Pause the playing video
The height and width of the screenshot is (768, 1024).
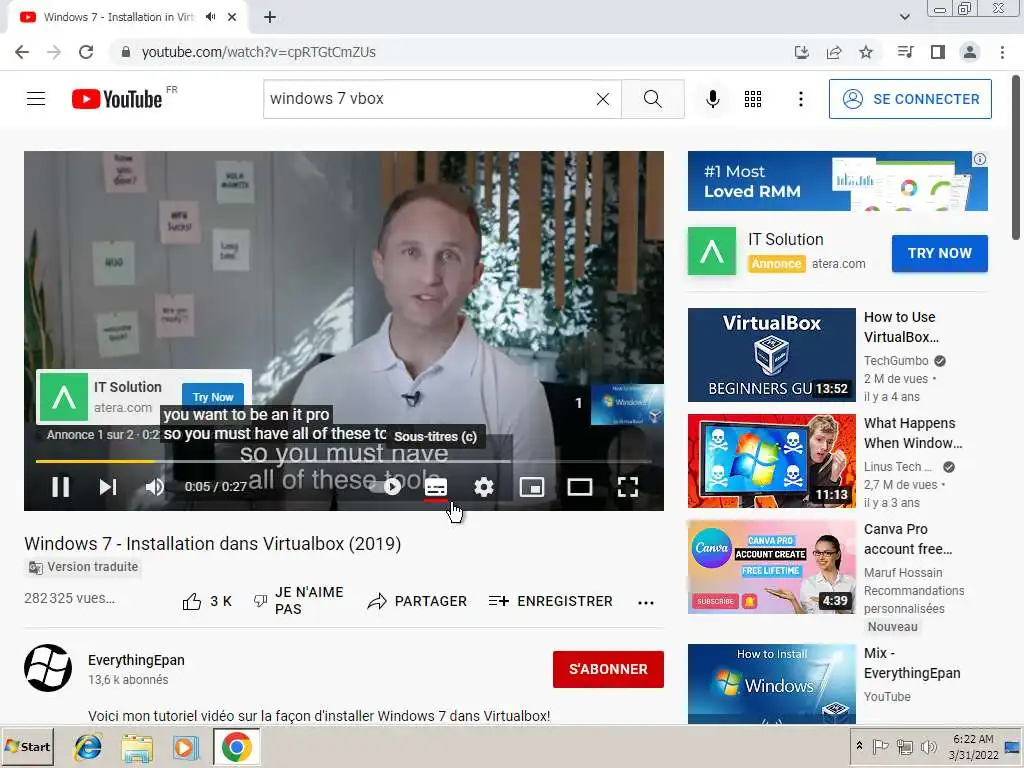(x=60, y=487)
